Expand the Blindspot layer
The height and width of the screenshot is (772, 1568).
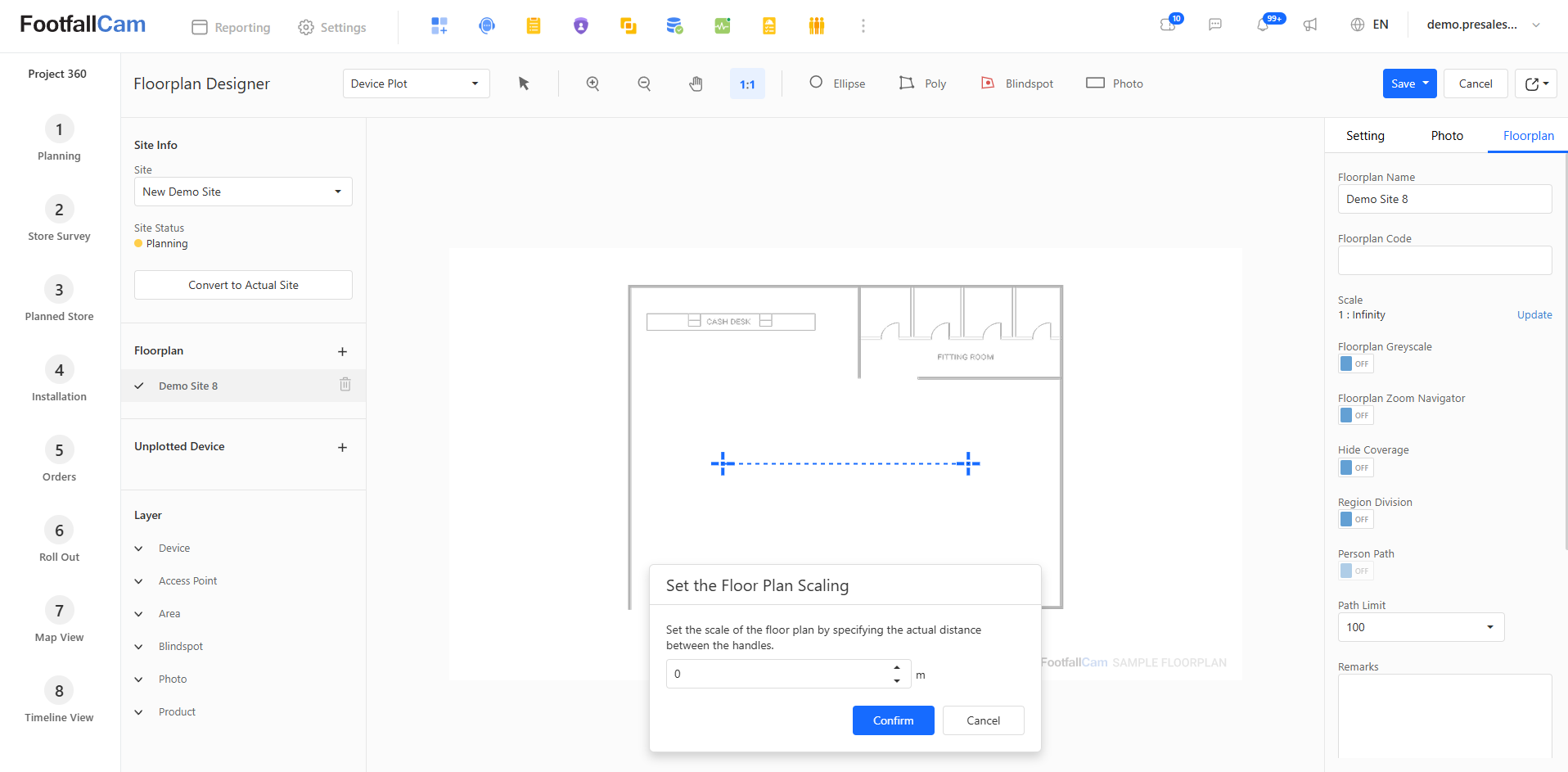(139, 647)
